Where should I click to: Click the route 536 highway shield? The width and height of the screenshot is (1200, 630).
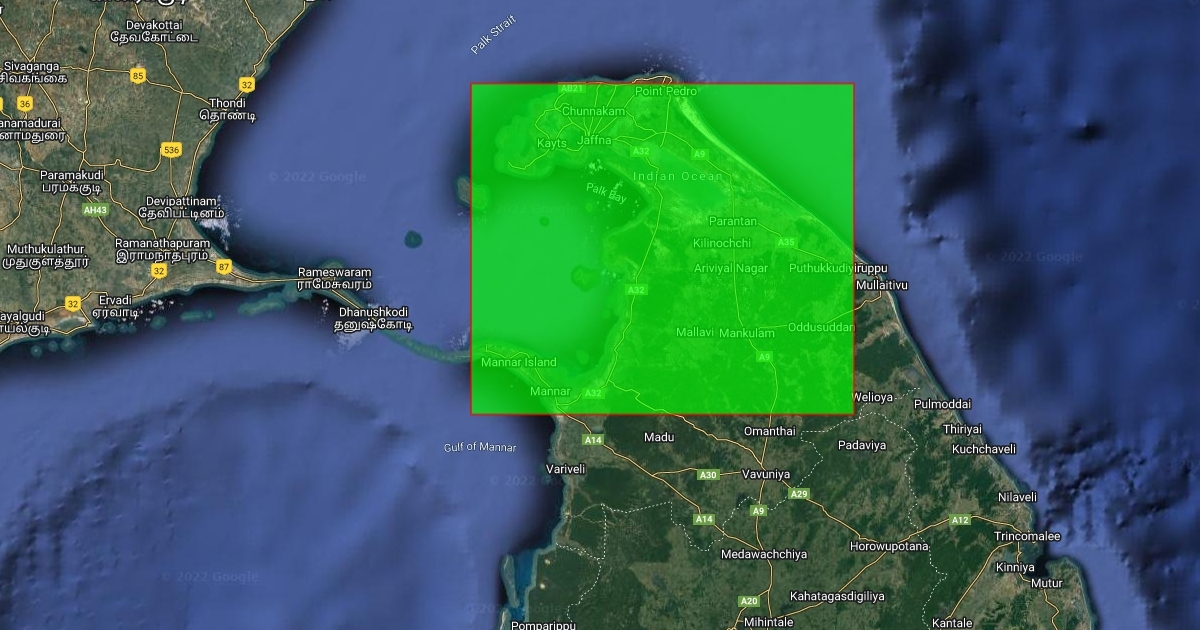(171, 150)
